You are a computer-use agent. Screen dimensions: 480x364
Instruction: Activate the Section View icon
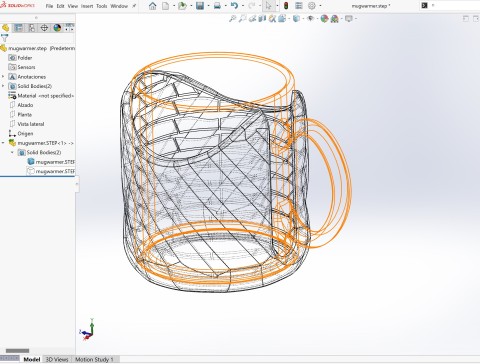pos(262,19)
